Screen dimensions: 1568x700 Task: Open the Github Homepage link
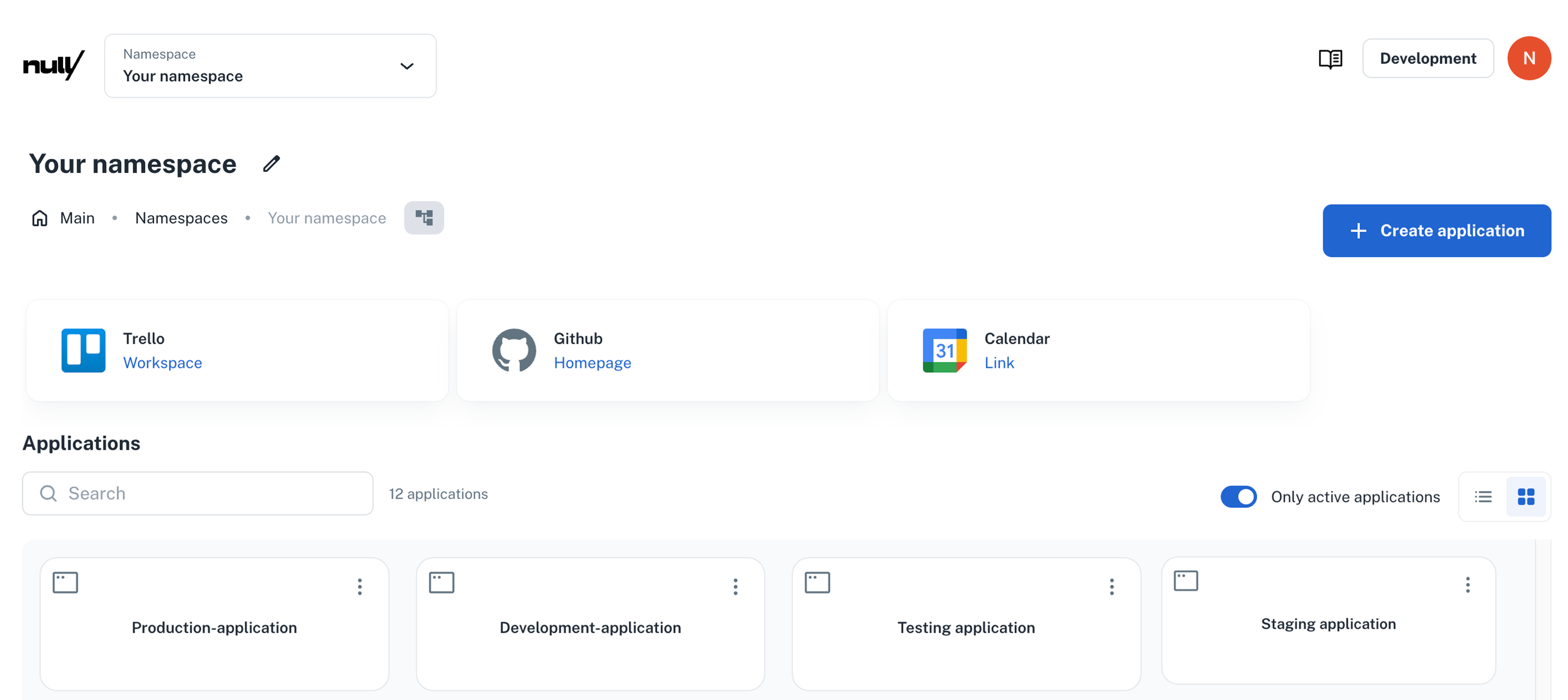point(592,362)
